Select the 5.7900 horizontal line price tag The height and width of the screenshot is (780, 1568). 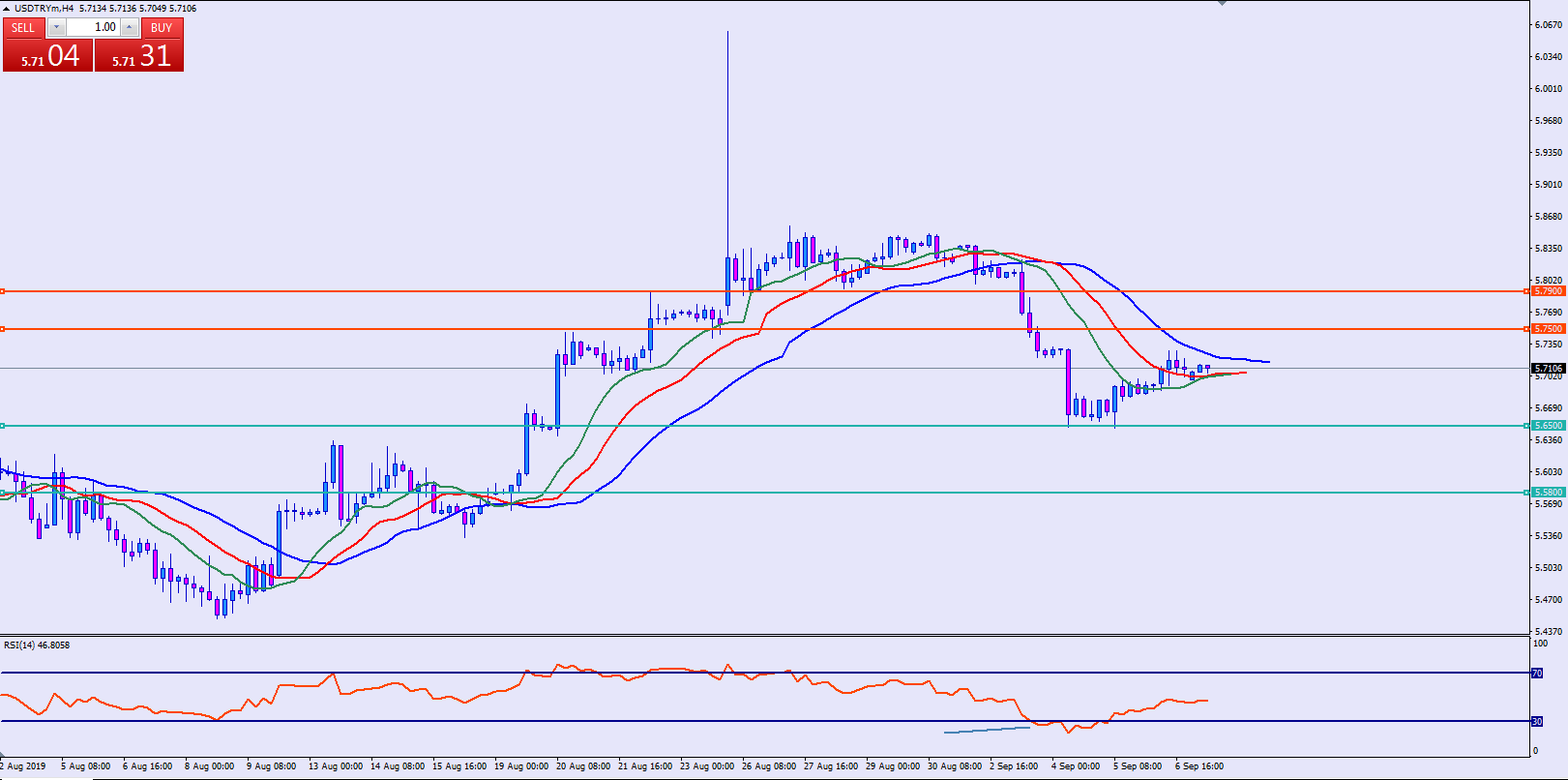coord(1548,291)
